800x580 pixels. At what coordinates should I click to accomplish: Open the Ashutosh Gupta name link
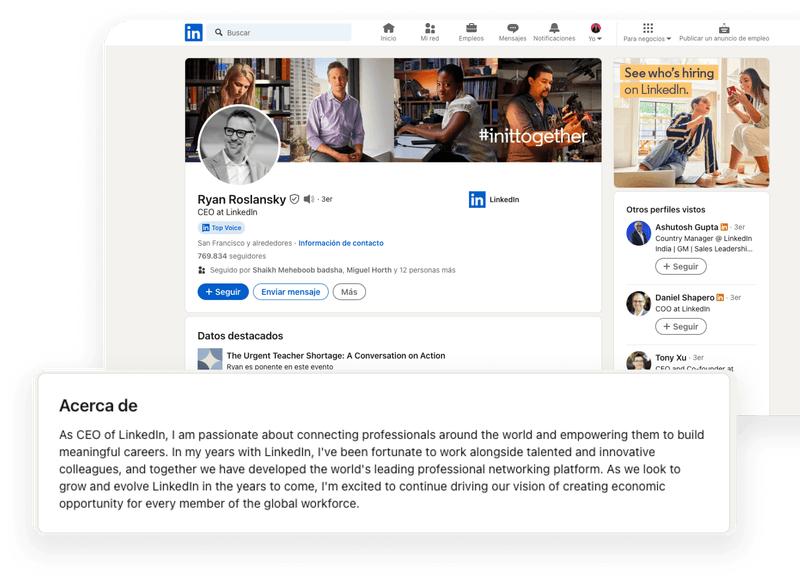point(686,227)
